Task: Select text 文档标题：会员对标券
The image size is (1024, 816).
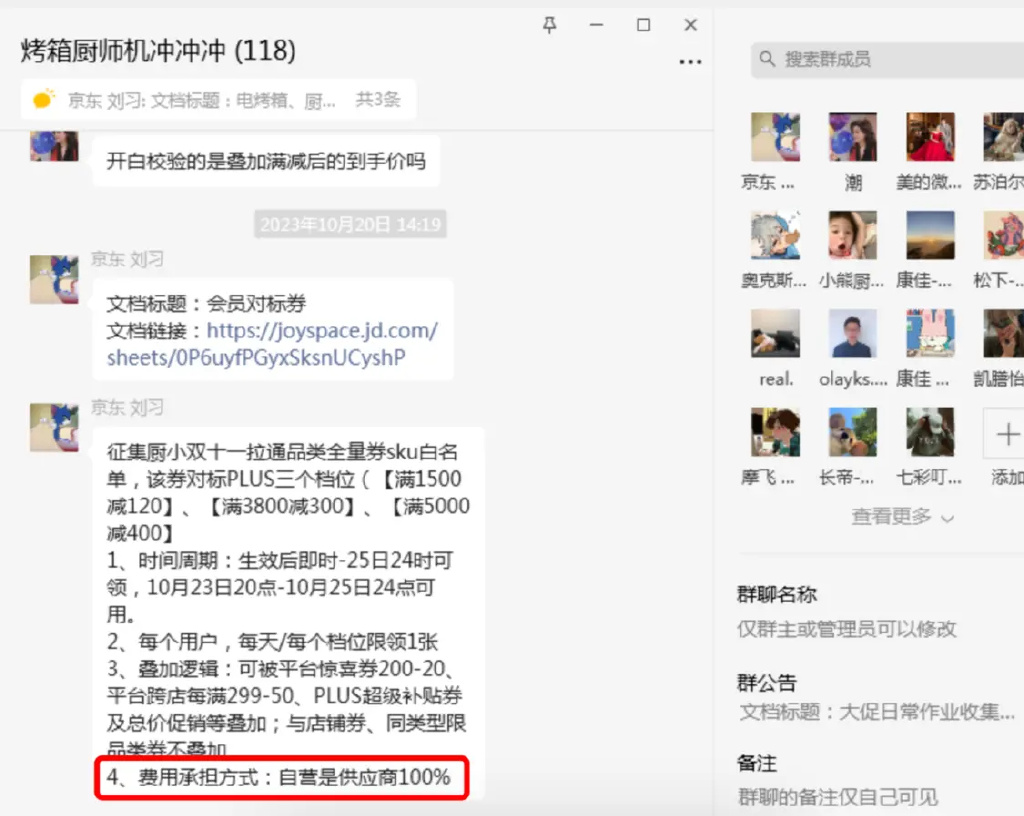Action: pos(206,304)
